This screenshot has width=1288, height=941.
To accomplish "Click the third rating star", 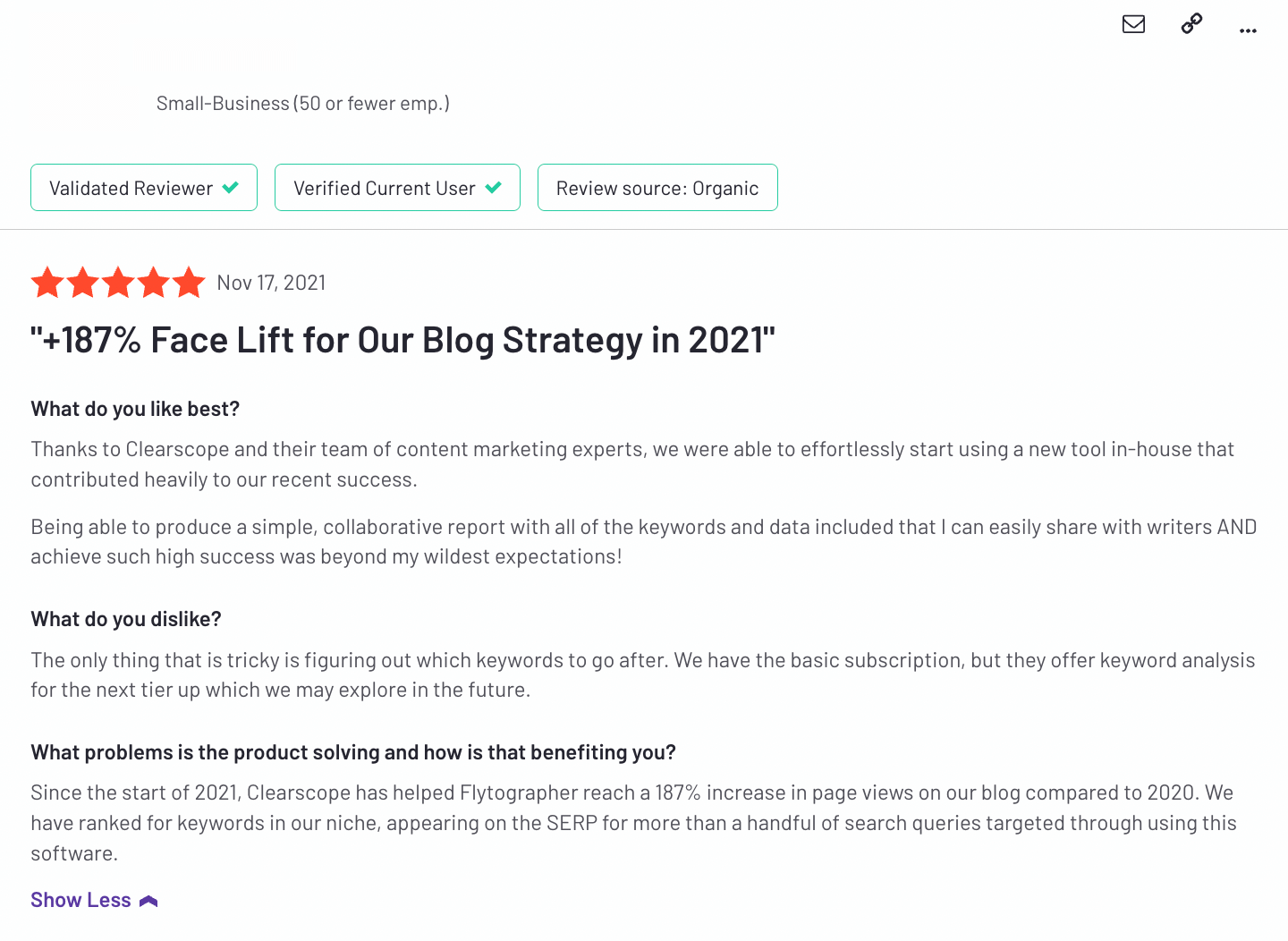I will (118, 283).
